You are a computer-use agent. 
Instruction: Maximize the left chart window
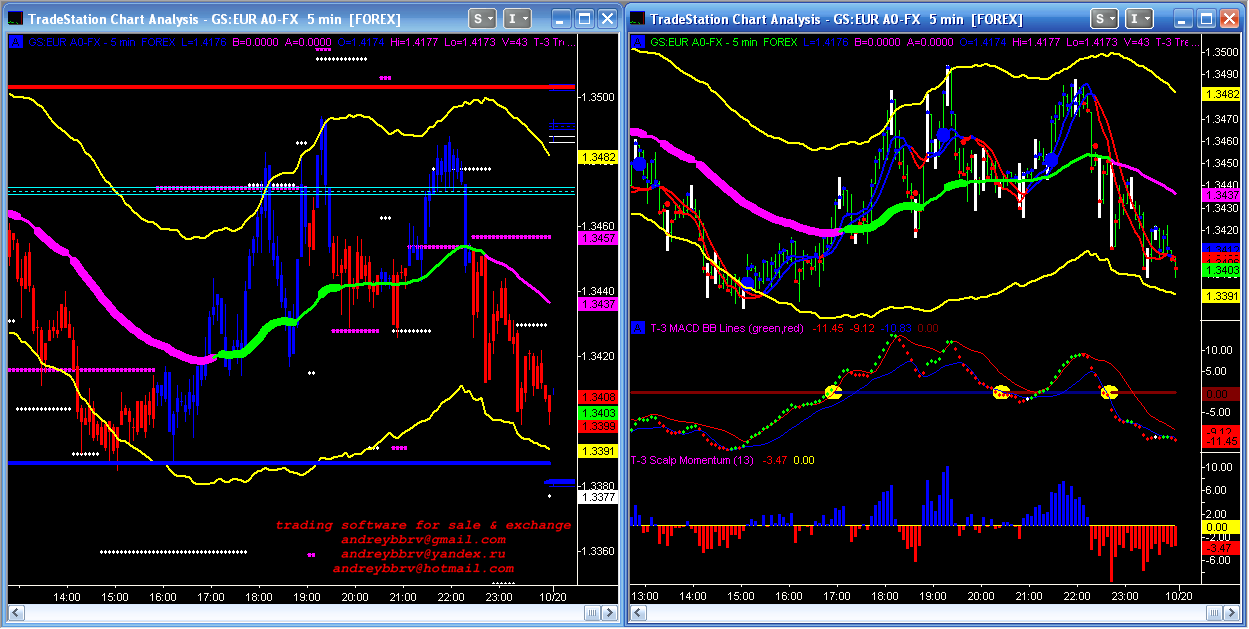[583, 18]
